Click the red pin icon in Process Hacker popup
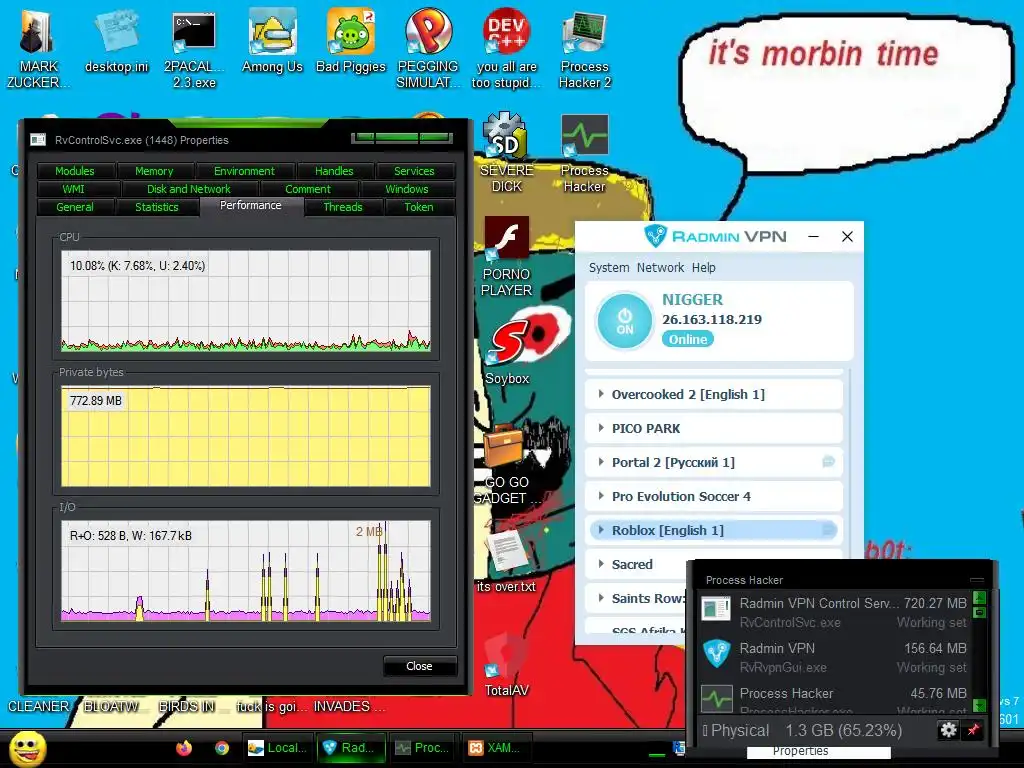1024x768 pixels. tap(973, 730)
